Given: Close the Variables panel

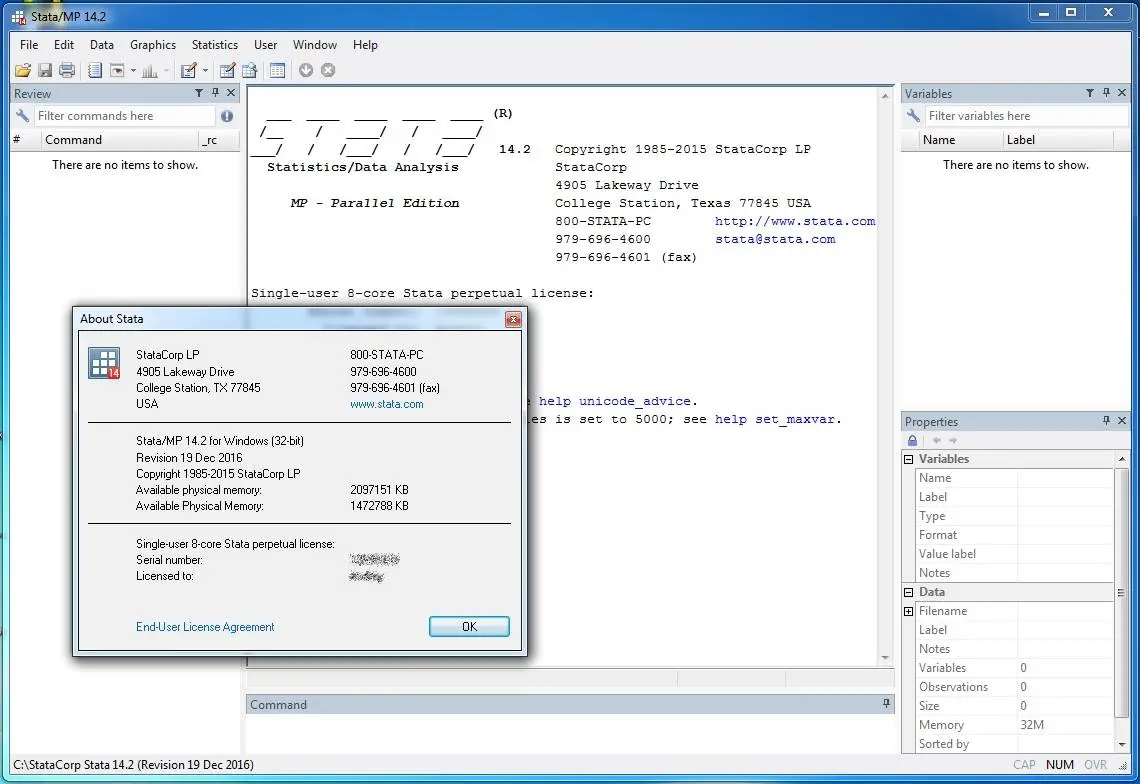Looking at the screenshot, I should coord(1122,93).
